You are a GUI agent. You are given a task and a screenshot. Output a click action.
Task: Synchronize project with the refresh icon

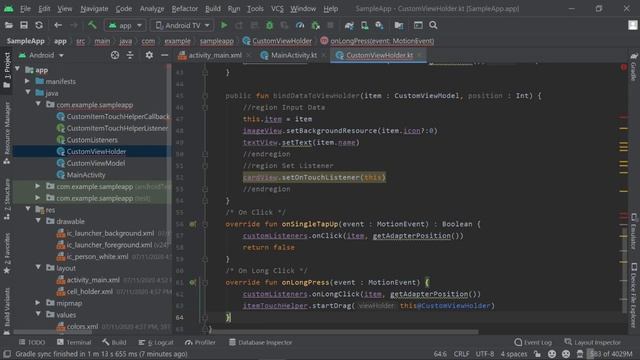39,25
